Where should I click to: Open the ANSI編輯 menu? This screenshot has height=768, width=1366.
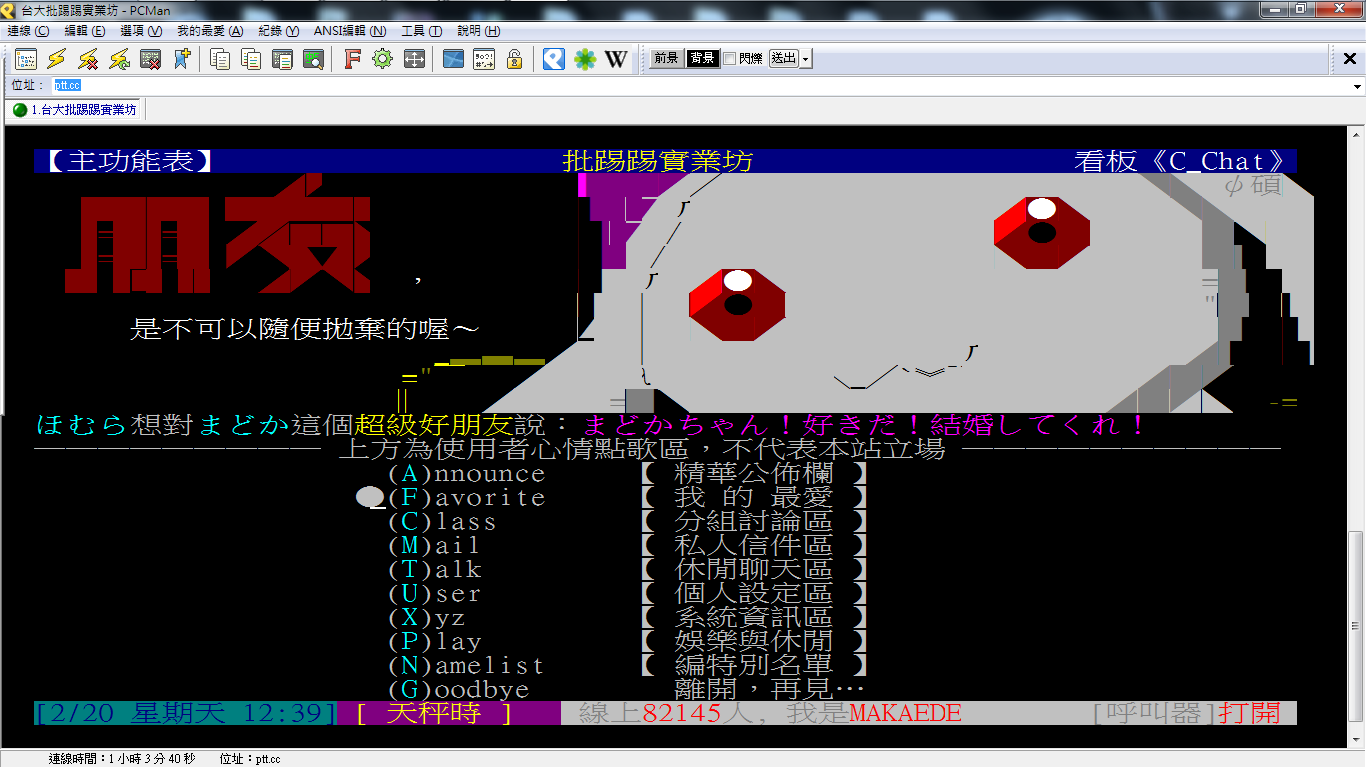click(x=350, y=31)
